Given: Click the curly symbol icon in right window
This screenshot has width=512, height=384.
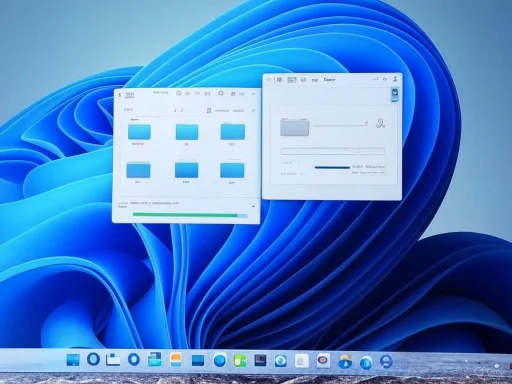Looking at the screenshot, I should pyautogui.click(x=380, y=124).
